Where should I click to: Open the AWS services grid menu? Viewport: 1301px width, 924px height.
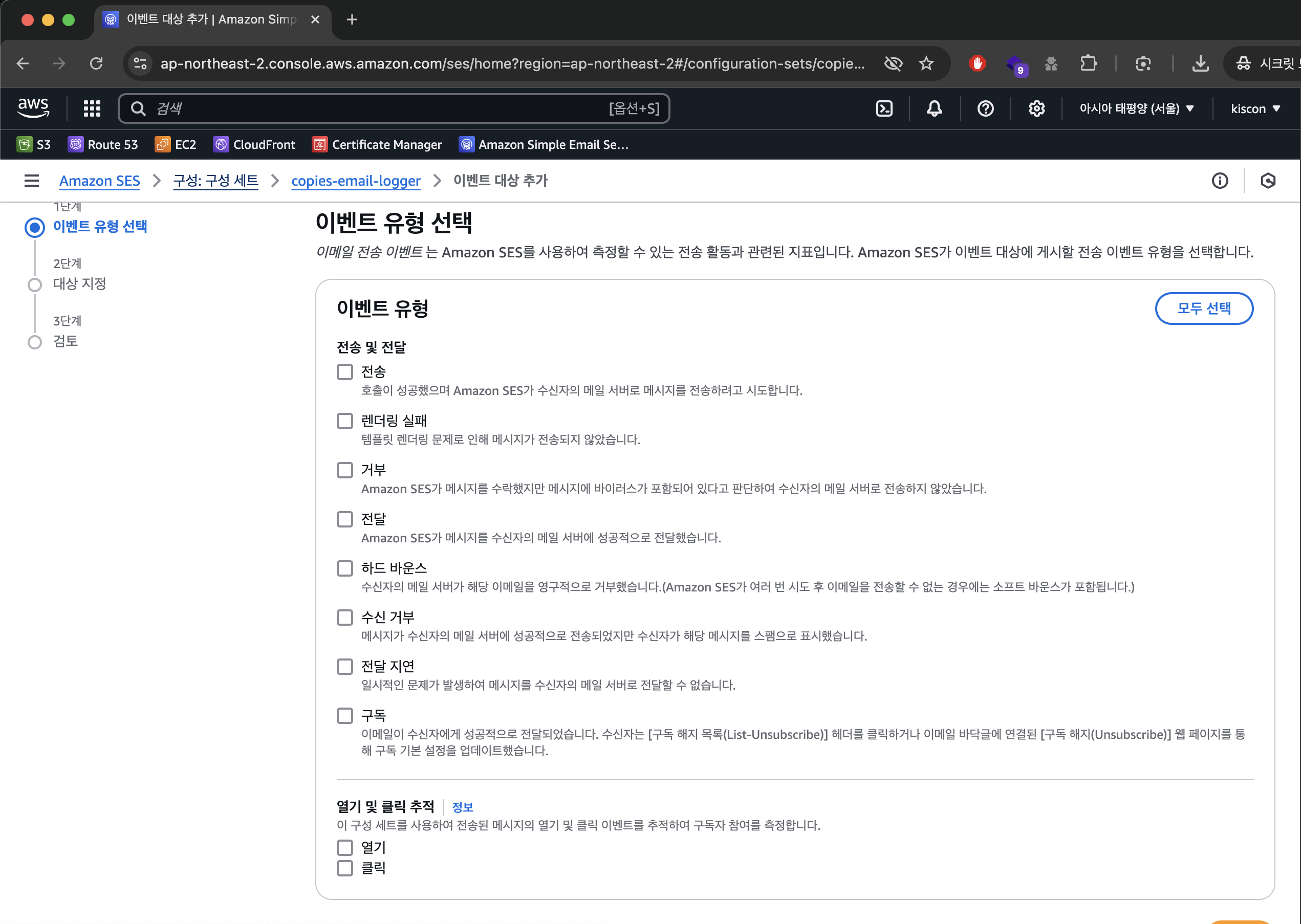pyautogui.click(x=92, y=108)
